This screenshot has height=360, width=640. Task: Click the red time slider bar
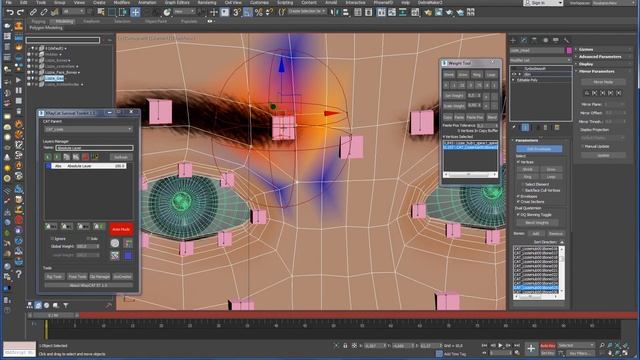coord(358,315)
